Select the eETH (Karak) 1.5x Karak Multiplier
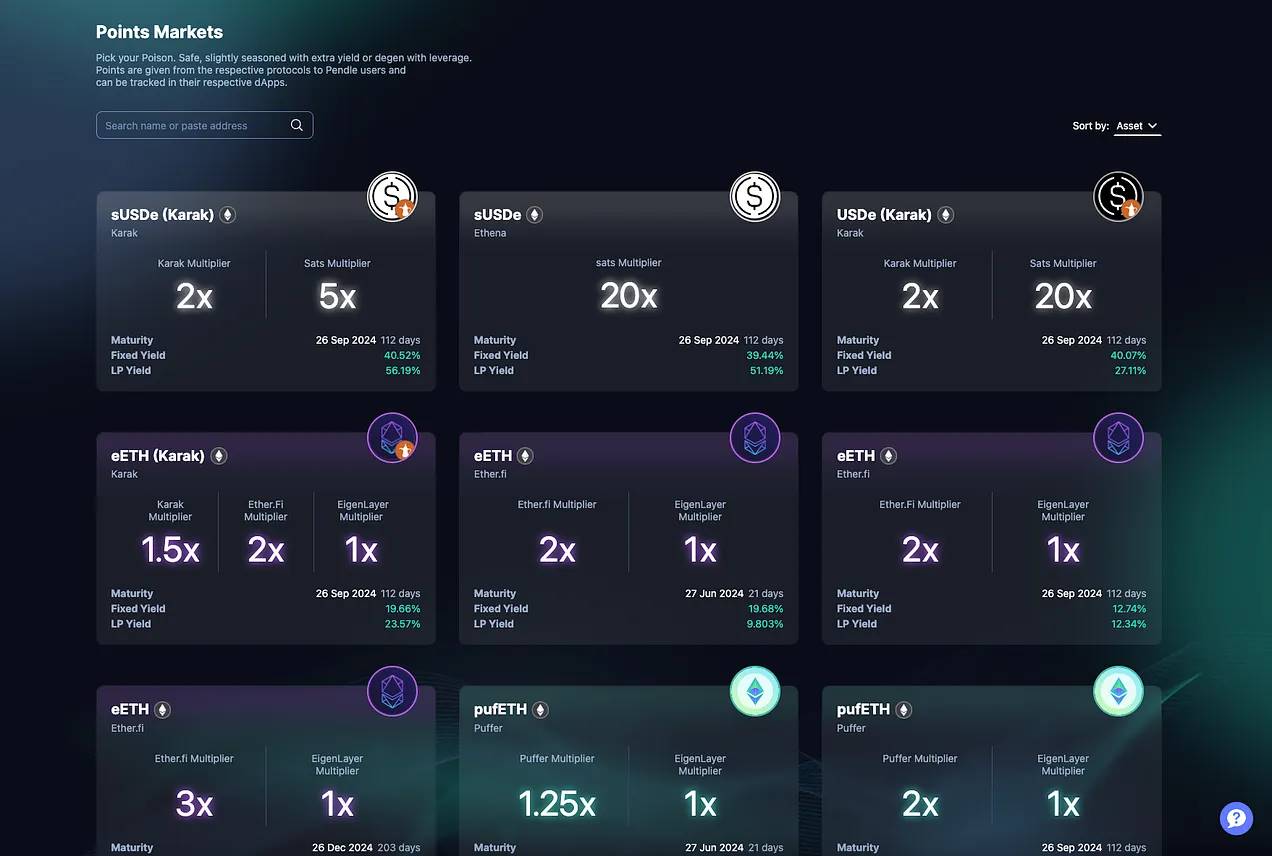The height and width of the screenshot is (856, 1272). click(170, 550)
